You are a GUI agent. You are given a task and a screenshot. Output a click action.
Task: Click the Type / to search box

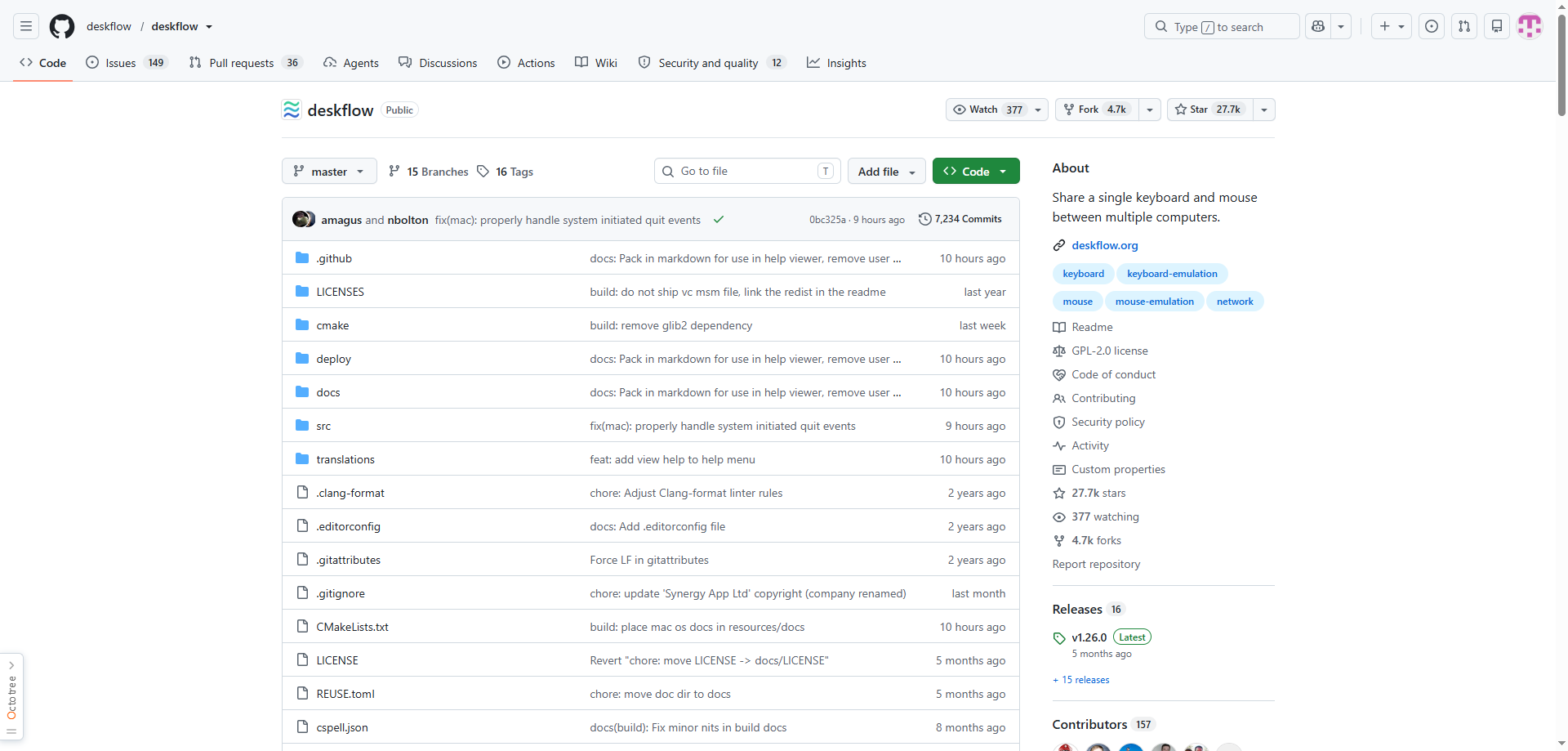click(1222, 26)
